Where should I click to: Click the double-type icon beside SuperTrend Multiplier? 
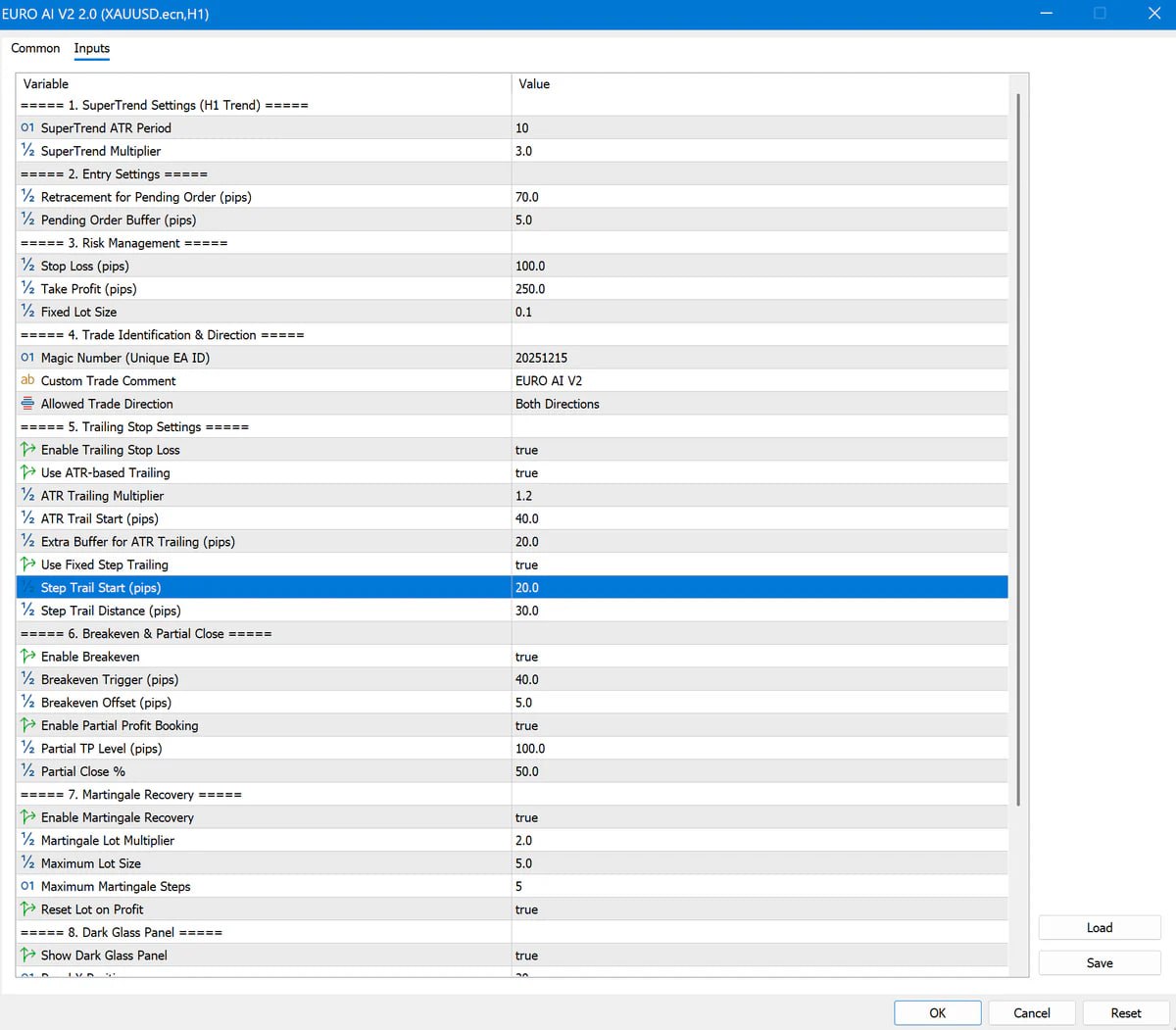[27, 151]
